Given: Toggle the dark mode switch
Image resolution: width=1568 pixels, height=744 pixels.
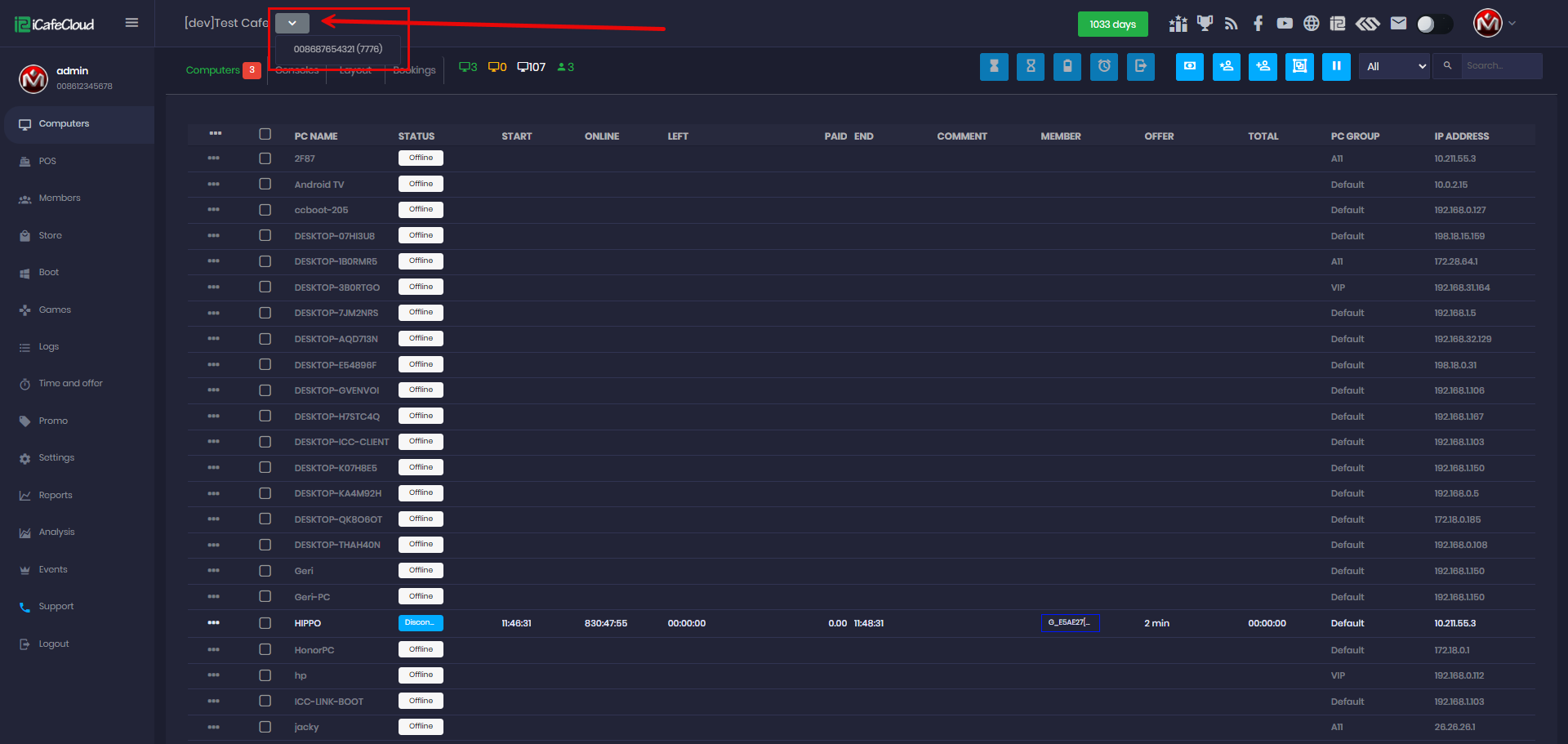Looking at the screenshot, I should click(x=1434, y=24).
